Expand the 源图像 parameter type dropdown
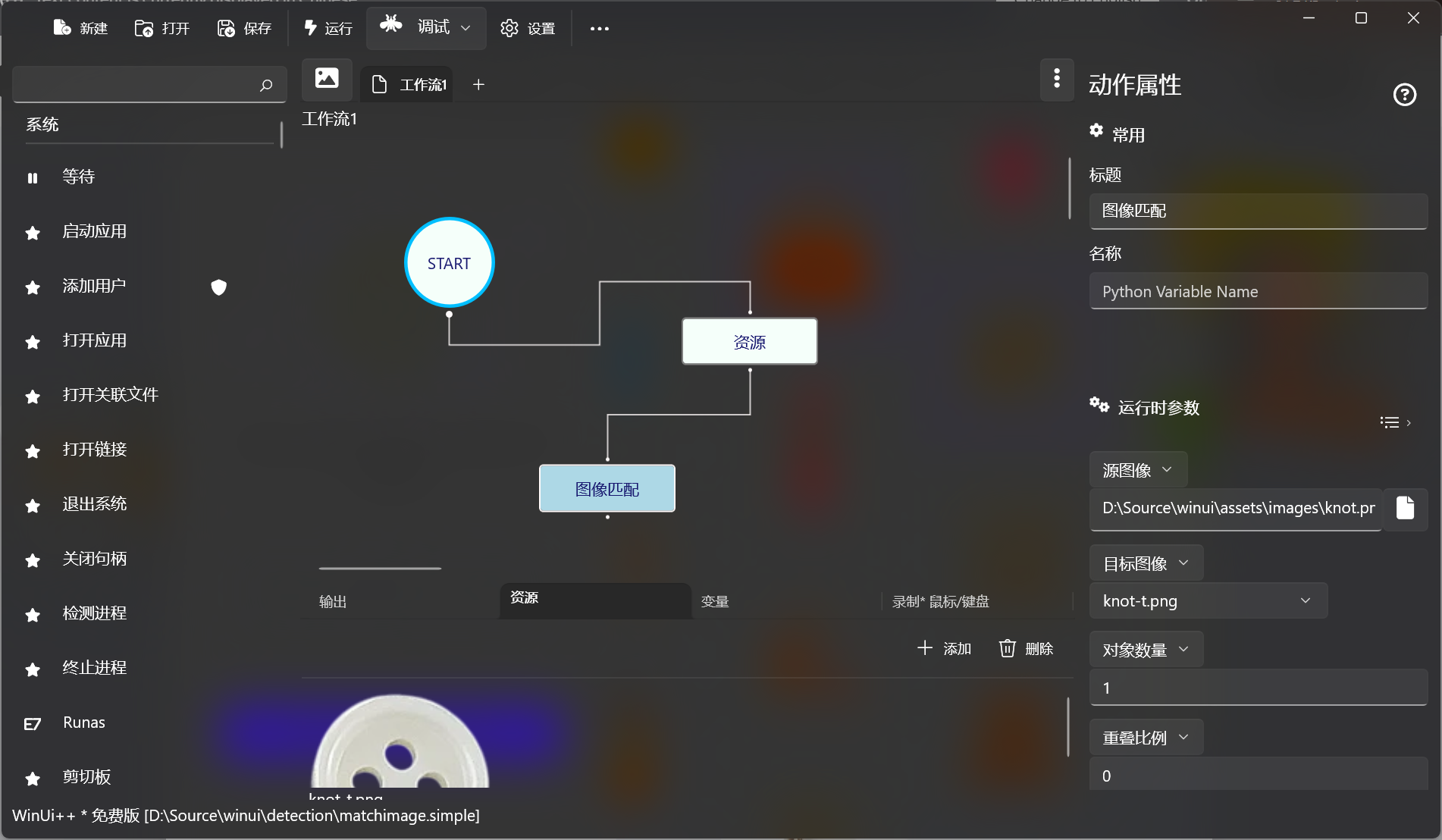The height and width of the screenshot is (840, 1442). 1138,470
